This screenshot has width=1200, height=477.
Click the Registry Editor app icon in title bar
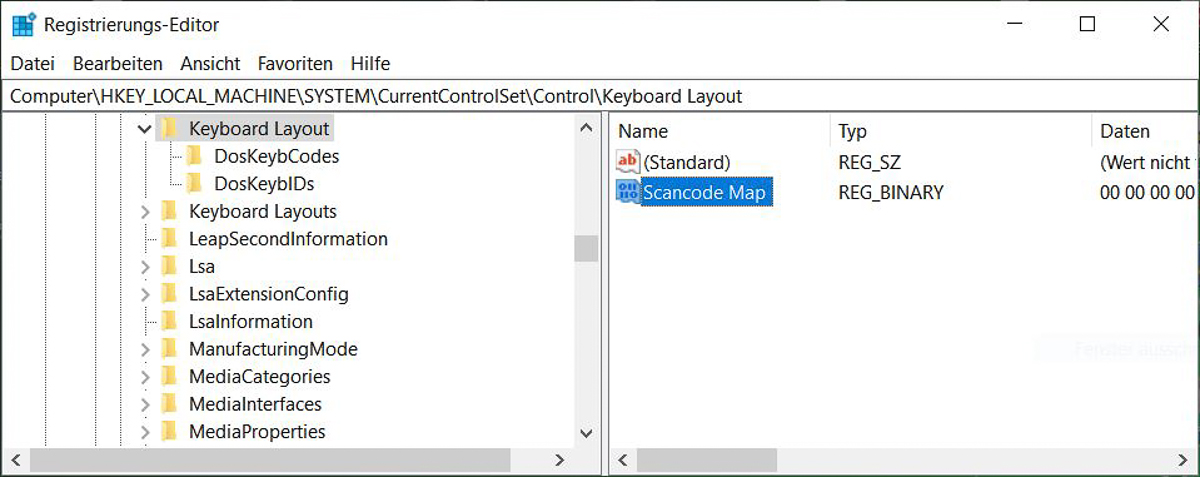click(24, 25)
